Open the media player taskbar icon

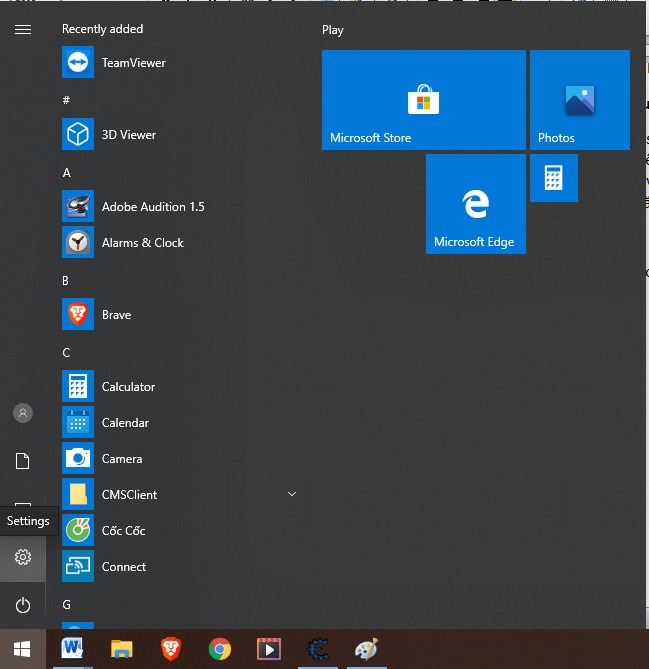(269, 649)
